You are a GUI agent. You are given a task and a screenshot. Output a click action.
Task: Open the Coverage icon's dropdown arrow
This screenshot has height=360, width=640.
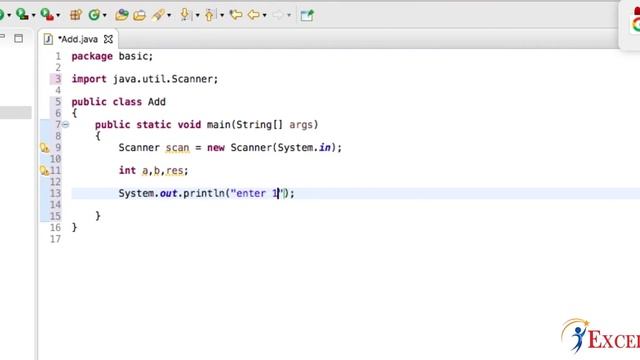click(33, 16)
